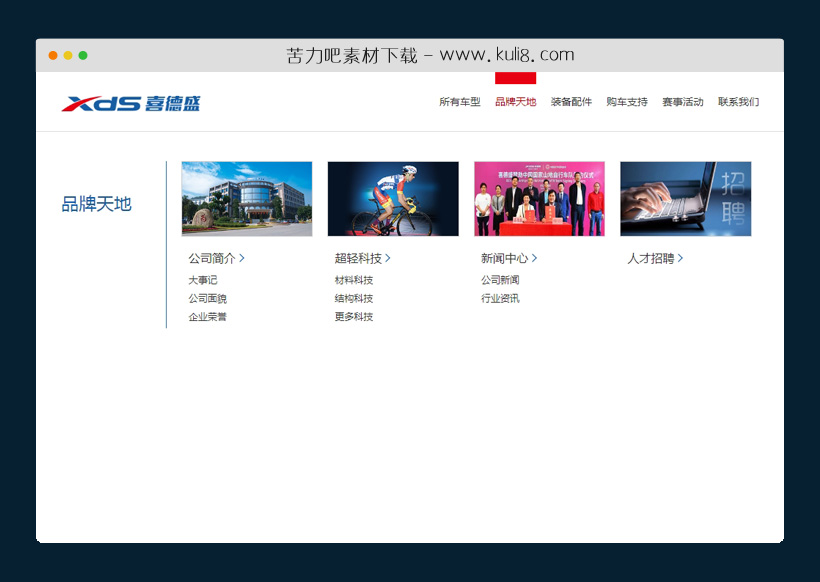Open the 所有车型 menu item

click(x=458, y=101)
